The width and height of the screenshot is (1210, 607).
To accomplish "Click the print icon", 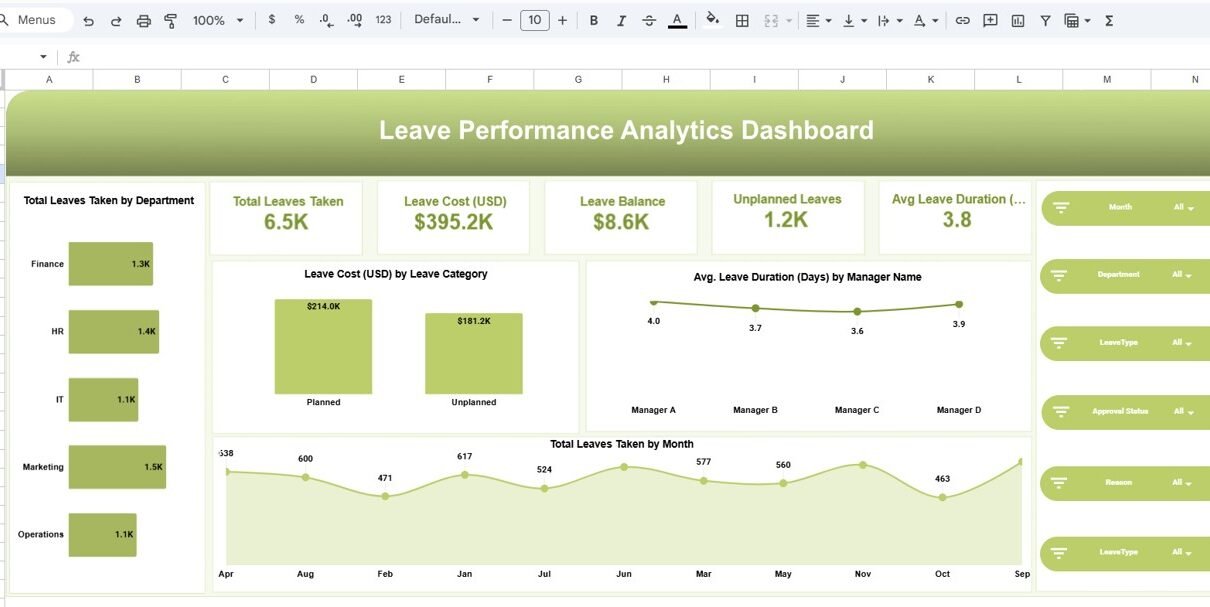I will tap(143, 20).
